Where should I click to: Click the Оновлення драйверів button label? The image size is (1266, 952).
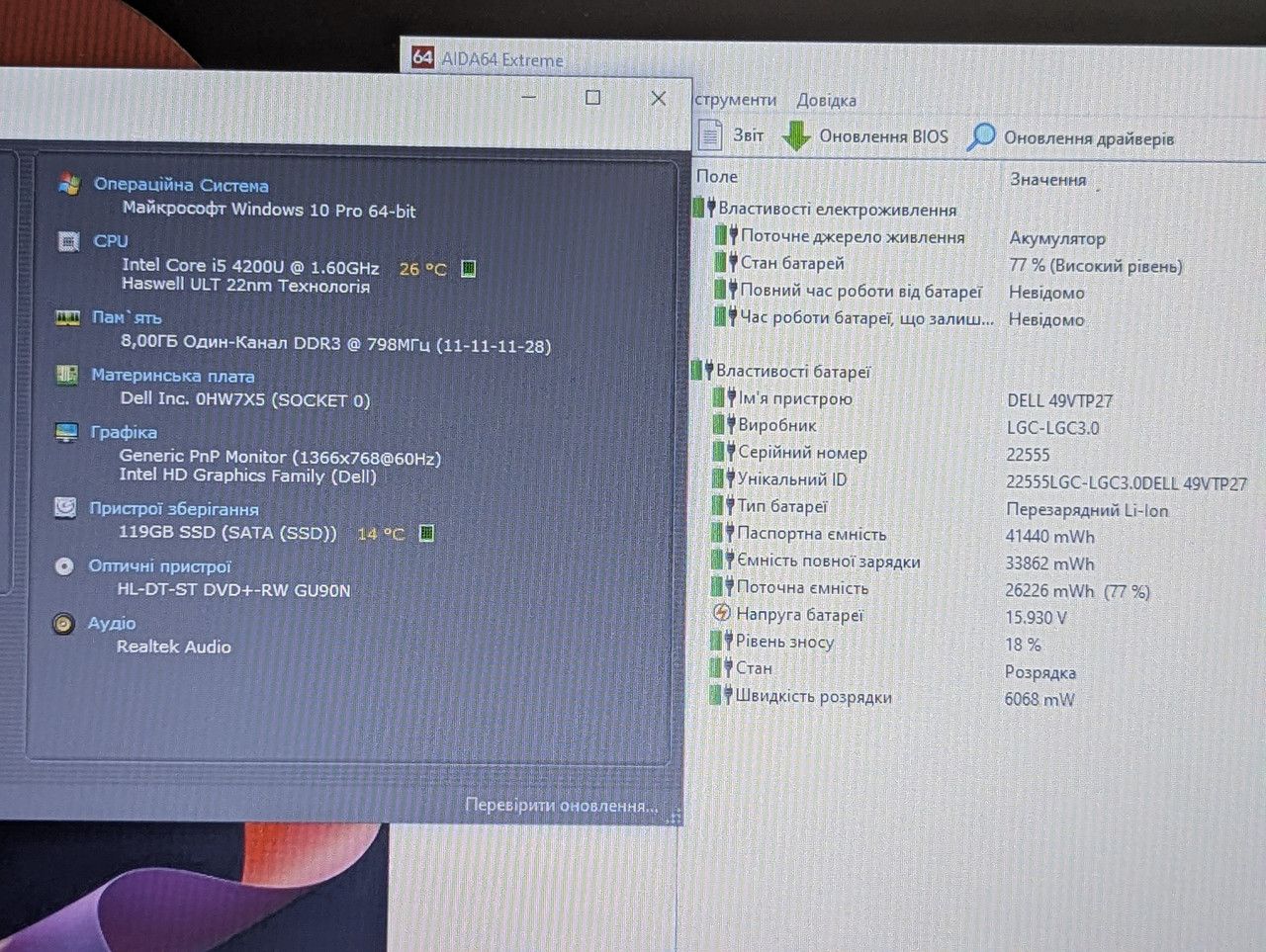[x=1089, y=138]
